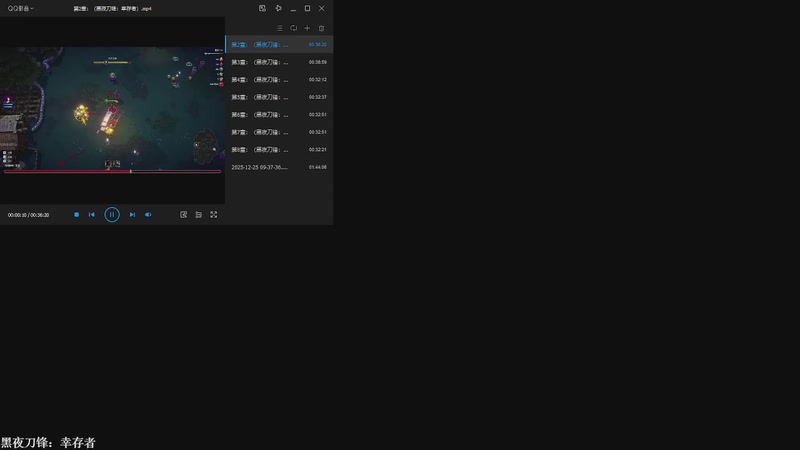This screenshot has width=800, height=450.
Task: Go to the previous video
Action: point(92,215)
